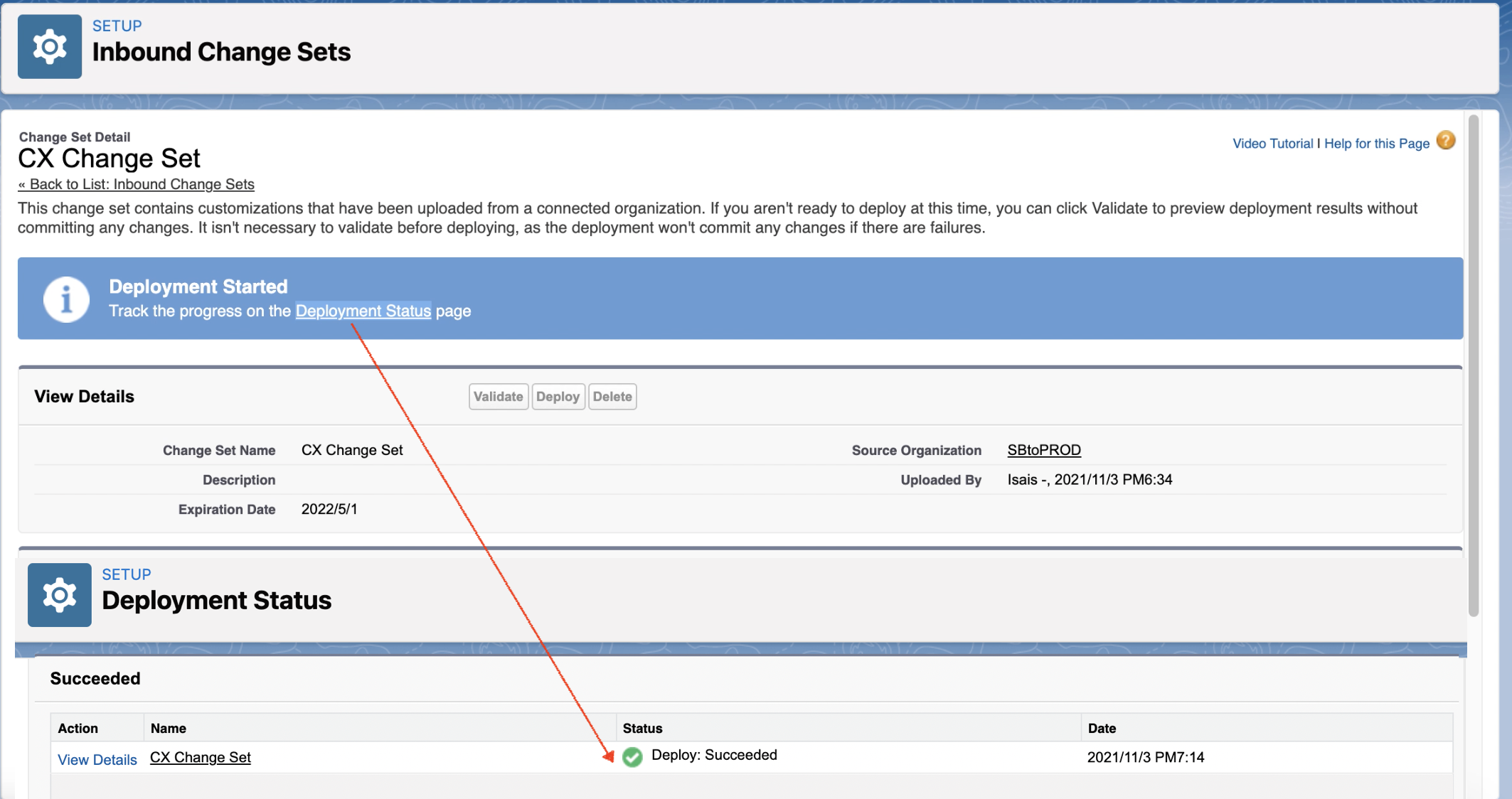This screenshot has height=799, width=1512.
Task: Click the top SETUP breadcrumb label
Action: click(x=117, y=26)
